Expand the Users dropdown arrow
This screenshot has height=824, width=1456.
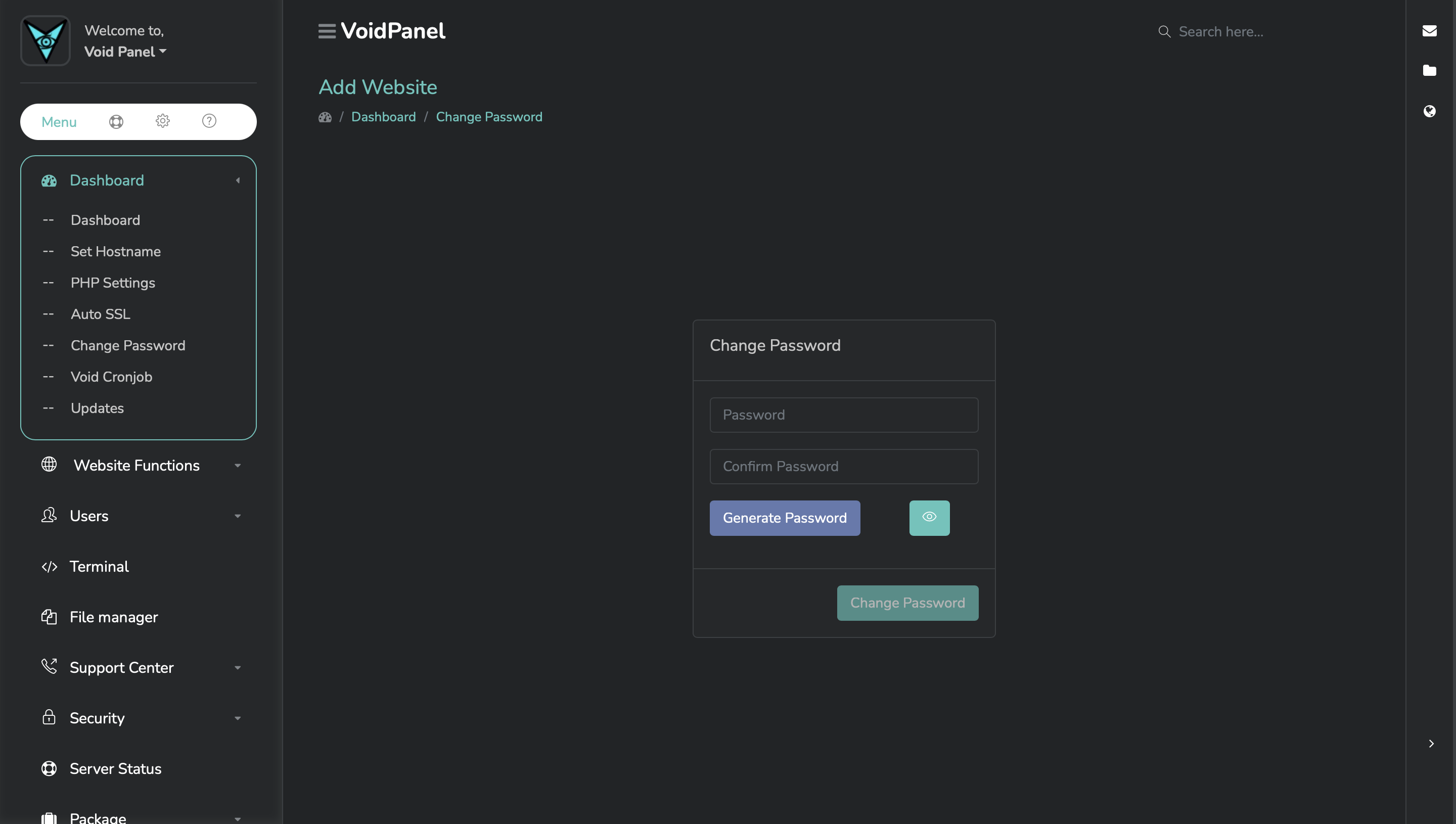click(238, 516)
